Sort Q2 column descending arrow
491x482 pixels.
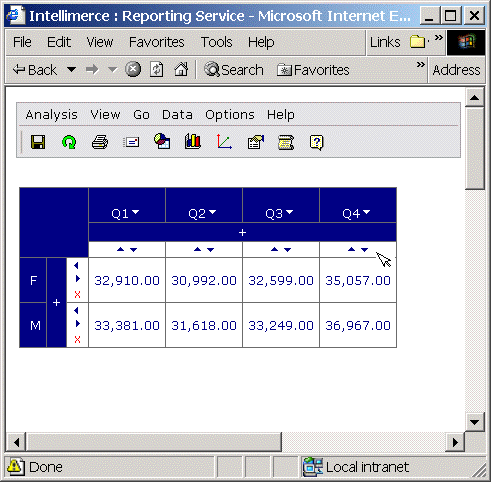[211, 250]
